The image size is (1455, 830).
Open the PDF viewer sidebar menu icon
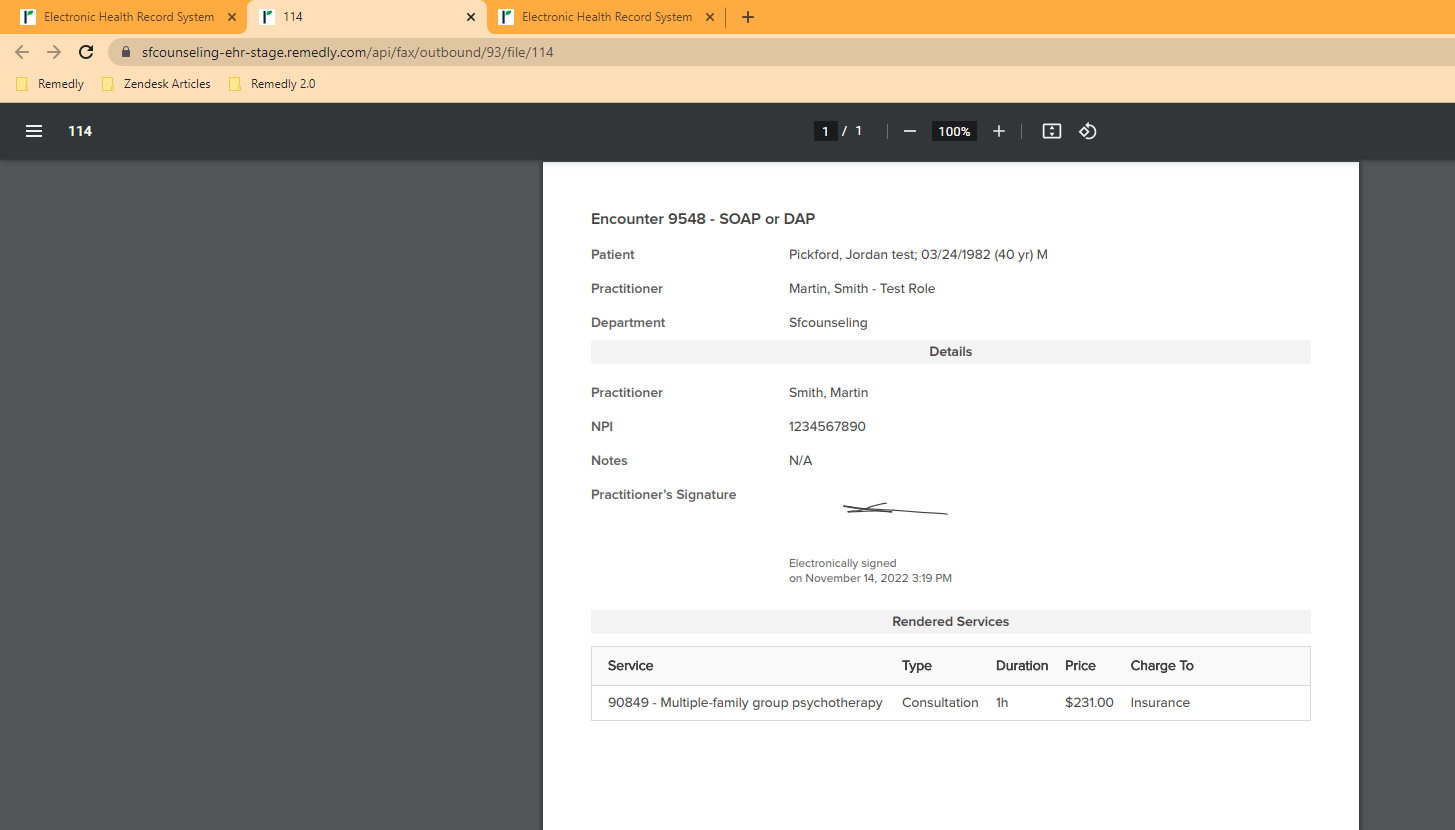click(x=34, y=131)
